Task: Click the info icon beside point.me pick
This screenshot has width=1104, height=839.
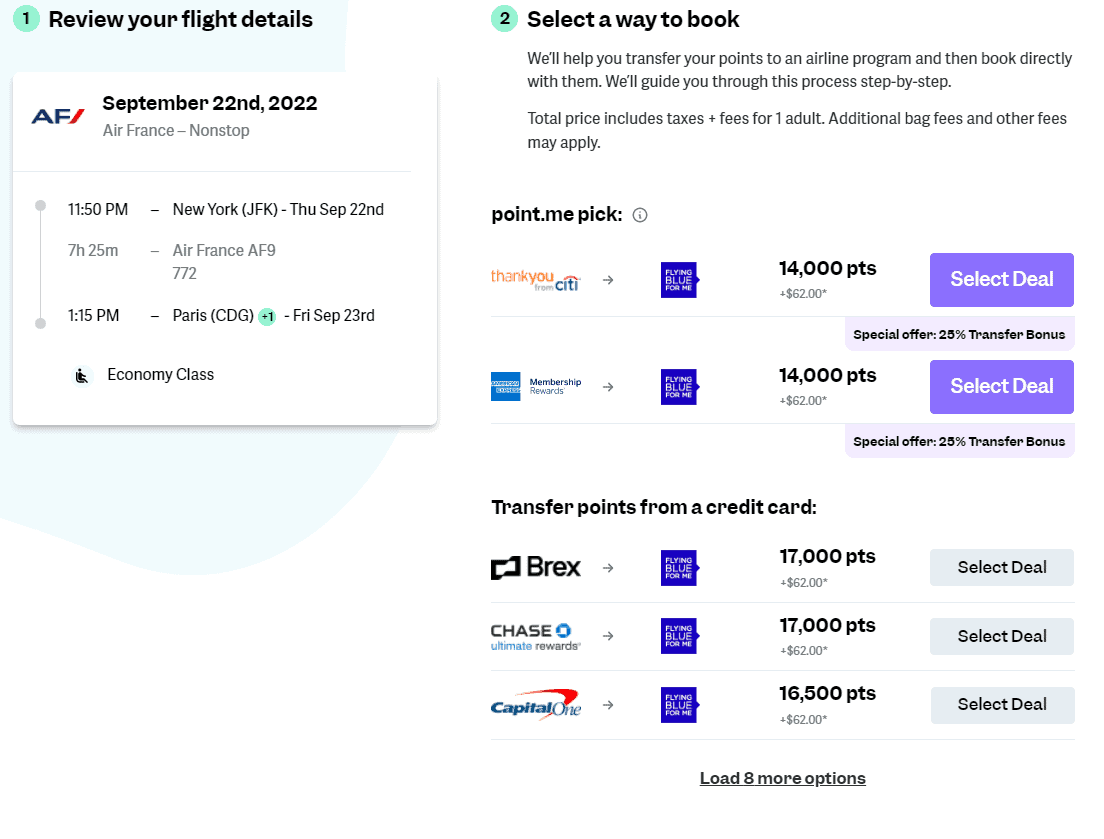Action: click(x=639, y=214)
